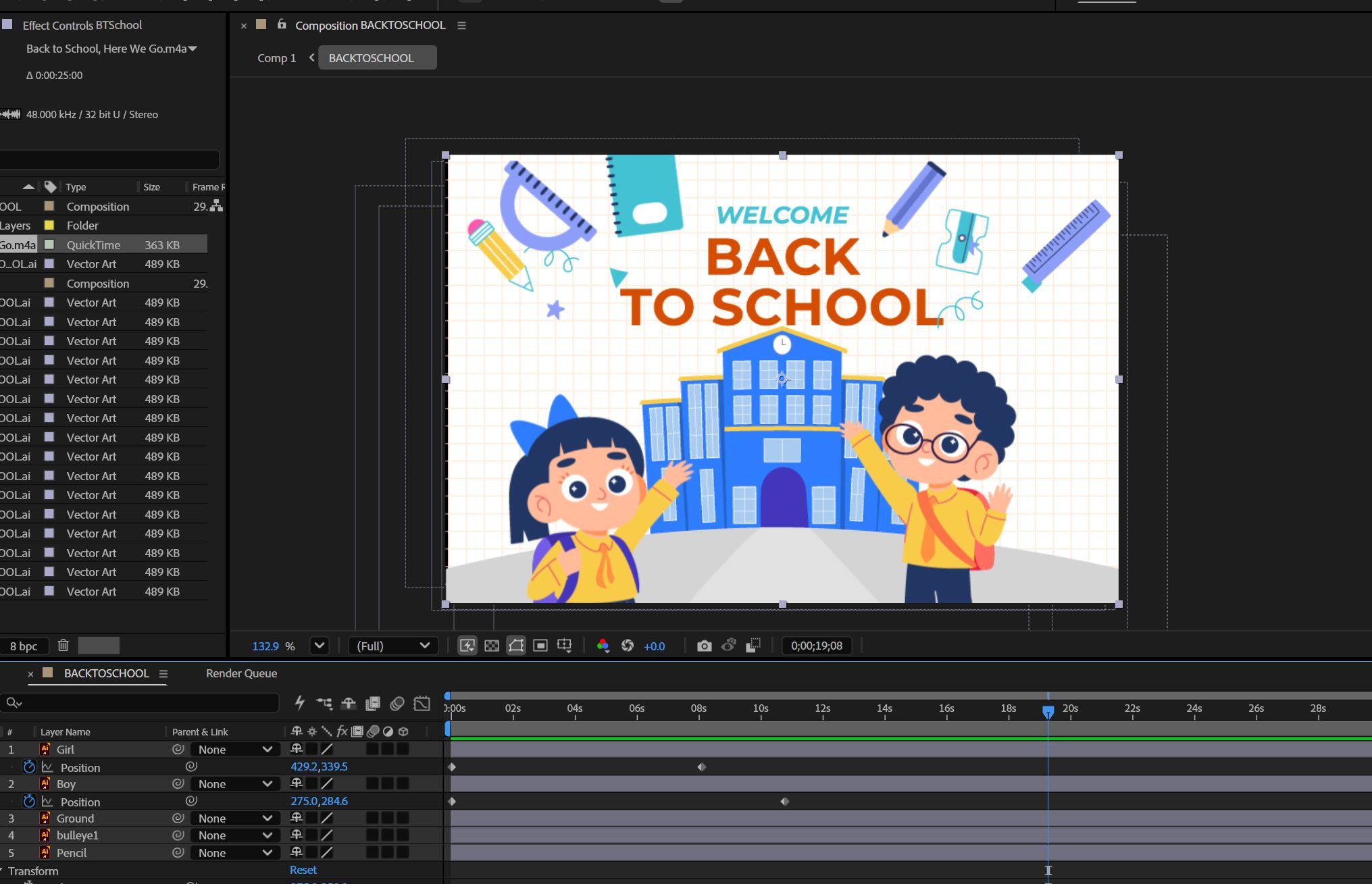Take a snapshot with camera icon
The height and width of the screenshot is (884, 1372).
[704, 646]
